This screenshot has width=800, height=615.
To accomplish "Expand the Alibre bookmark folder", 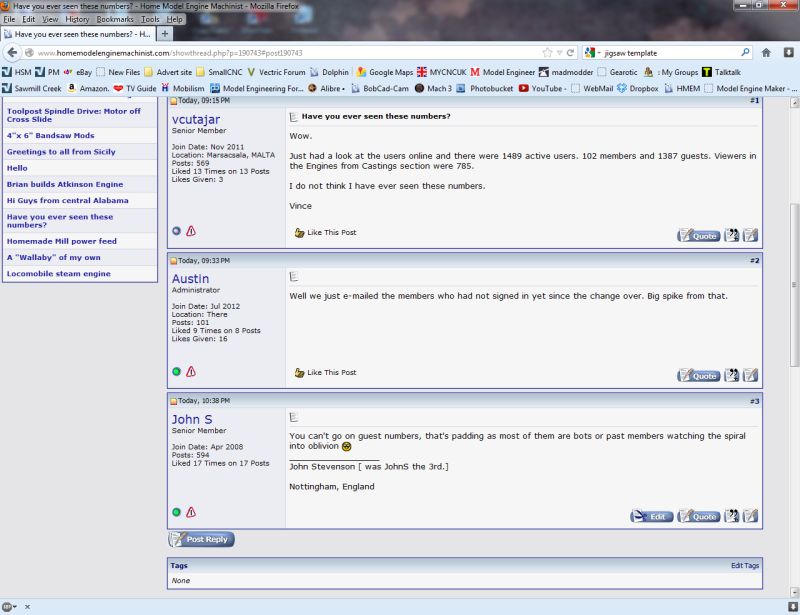I will 327,88.
